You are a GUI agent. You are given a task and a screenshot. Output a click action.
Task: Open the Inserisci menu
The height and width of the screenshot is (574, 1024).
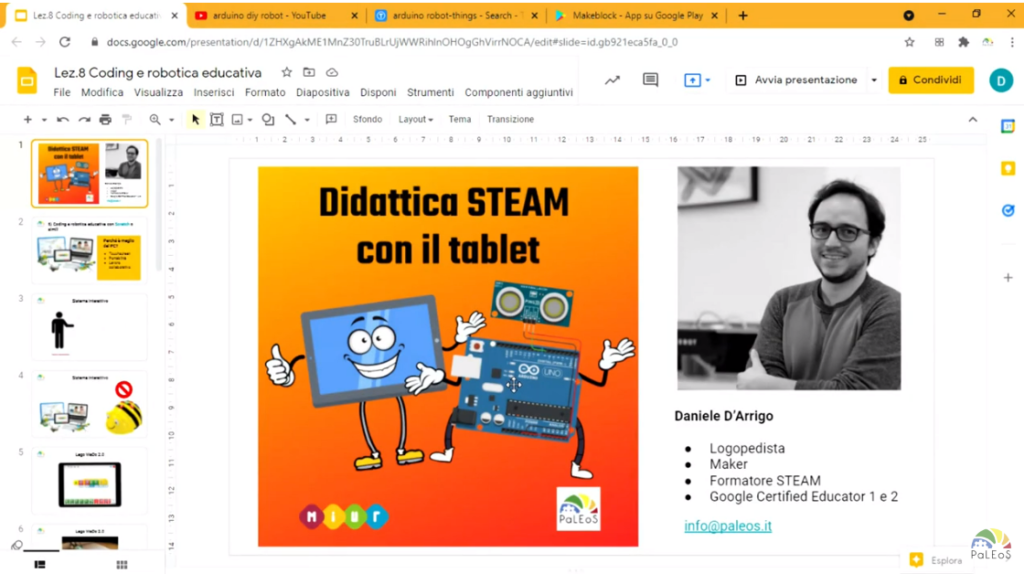click(214, 93)
